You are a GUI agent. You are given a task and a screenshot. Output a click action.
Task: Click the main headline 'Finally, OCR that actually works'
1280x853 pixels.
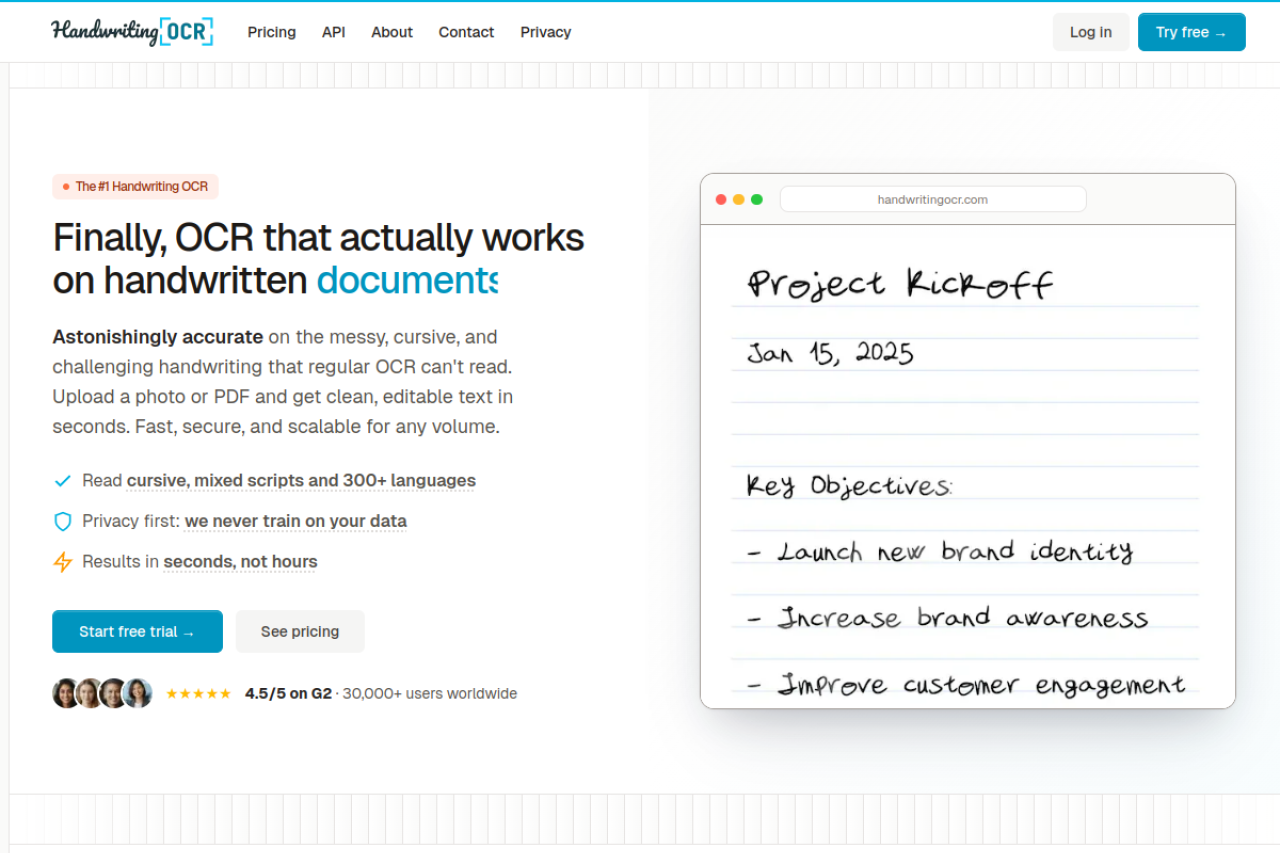coord(318,238)
